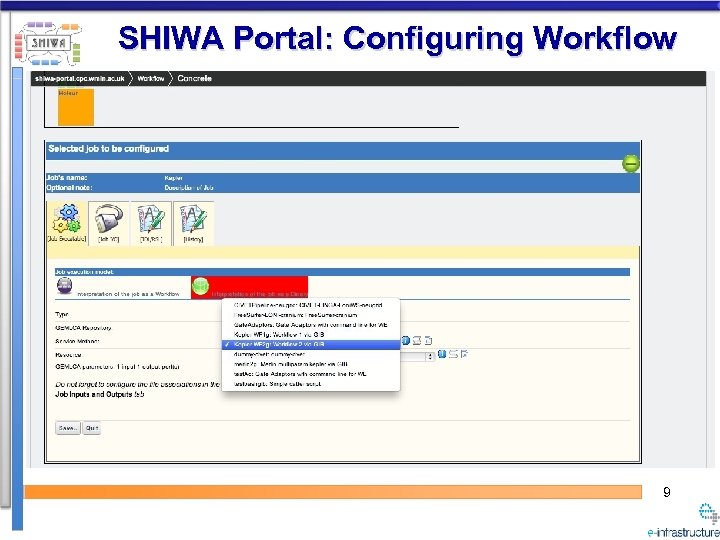Choose FreeSurfer-LONI-cranium option
Screen dimensions: 720x540
310,315
